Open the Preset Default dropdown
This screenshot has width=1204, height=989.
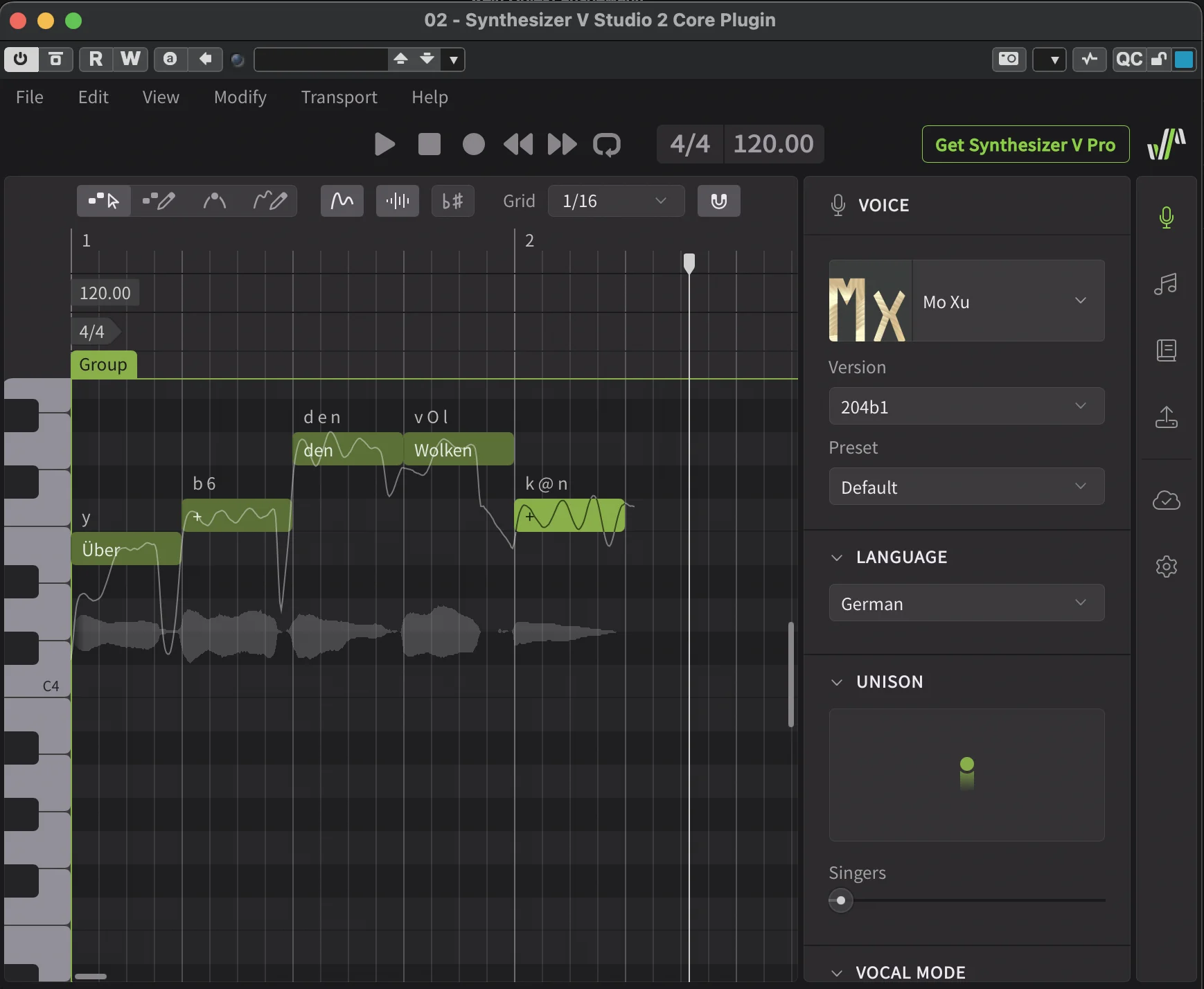[x=966, y=486]
